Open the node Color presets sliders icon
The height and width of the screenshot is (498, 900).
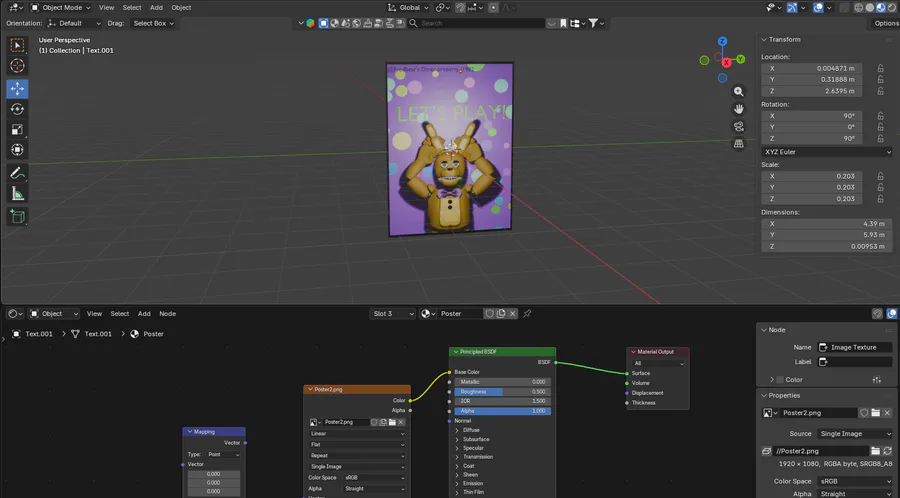click(x=876, y=380)
